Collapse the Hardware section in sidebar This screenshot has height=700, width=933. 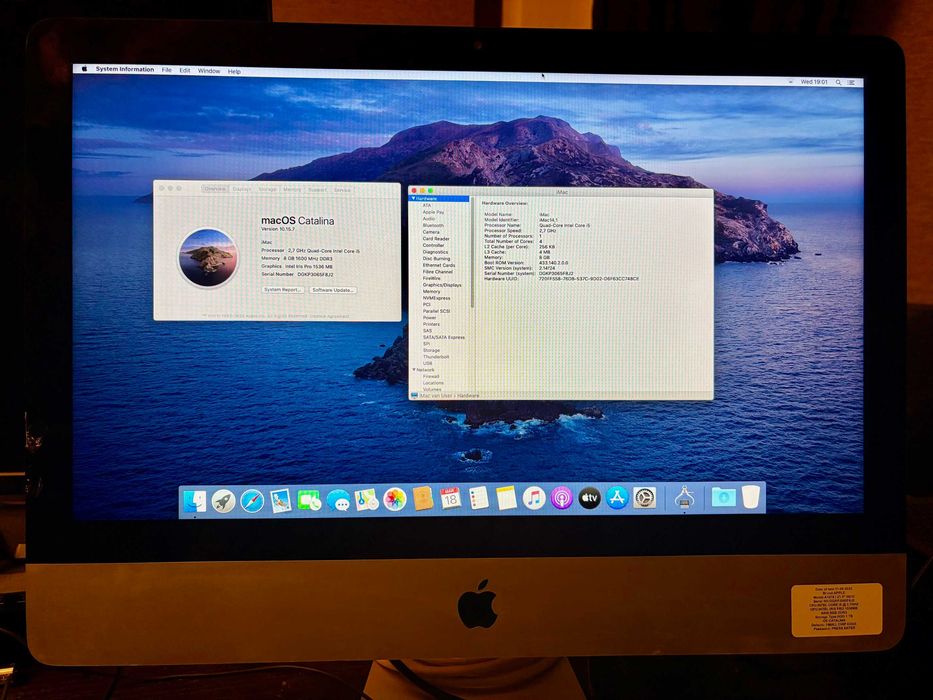[x=414, y=198]
